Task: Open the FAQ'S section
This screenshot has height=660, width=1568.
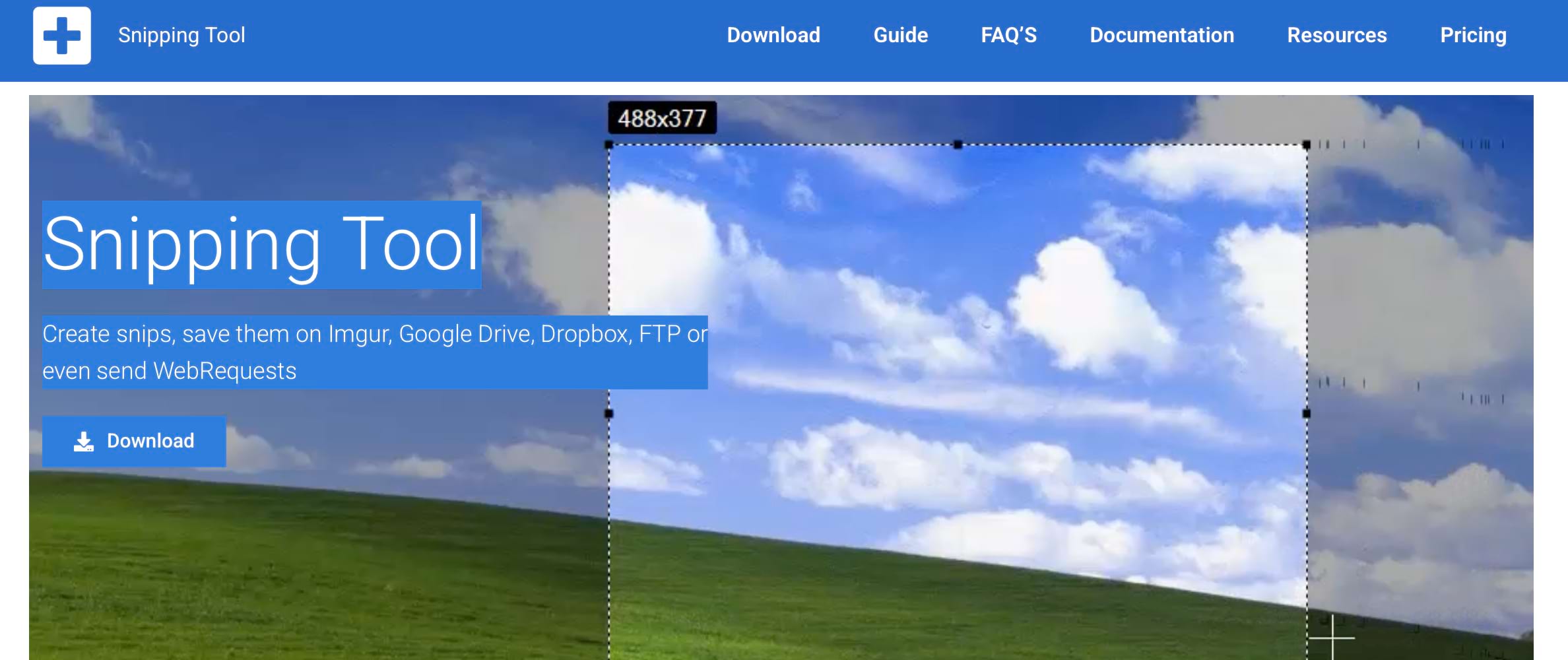Action: [x=1008, y=35]
